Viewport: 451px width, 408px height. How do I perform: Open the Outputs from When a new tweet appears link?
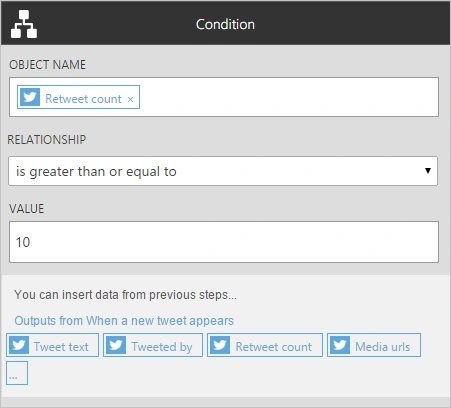(124, 321)
